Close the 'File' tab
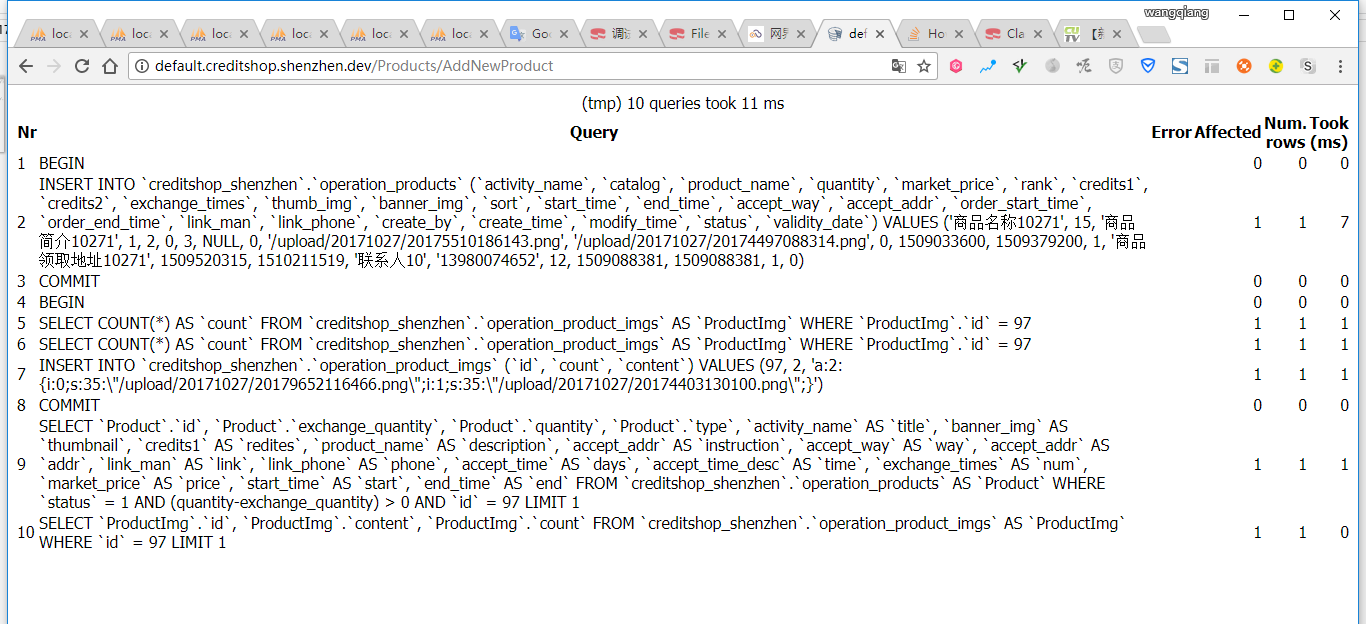Viewport: 1366px width, 624px height. [723, 34]
